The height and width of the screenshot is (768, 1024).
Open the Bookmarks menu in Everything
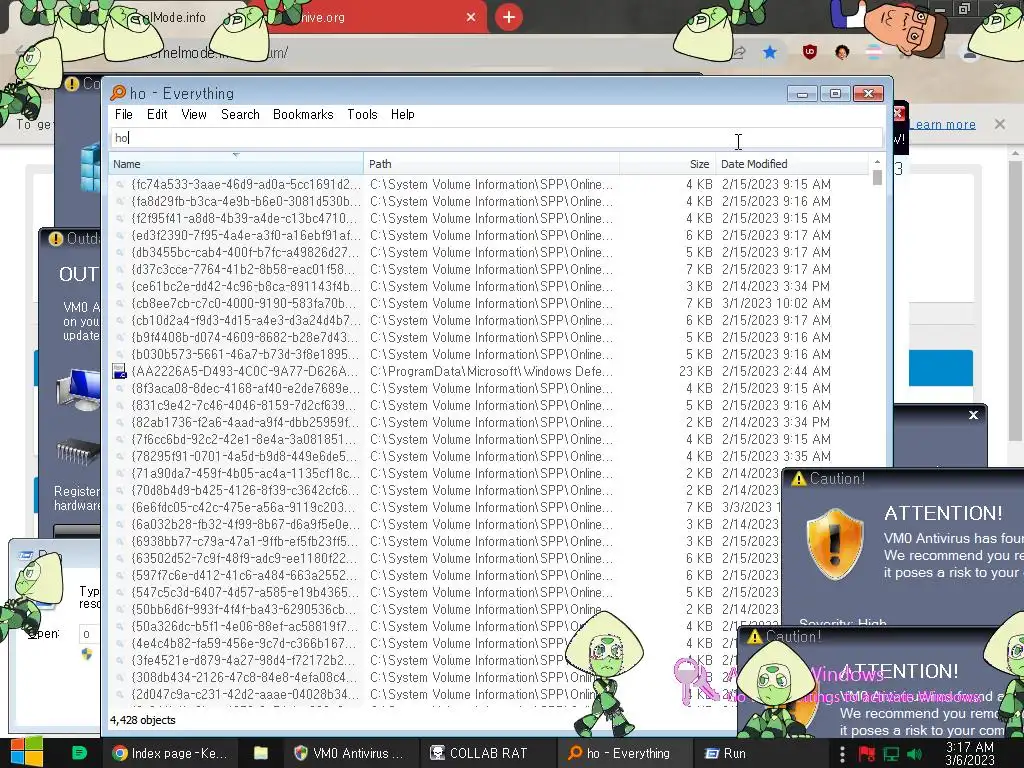[303, 114]
